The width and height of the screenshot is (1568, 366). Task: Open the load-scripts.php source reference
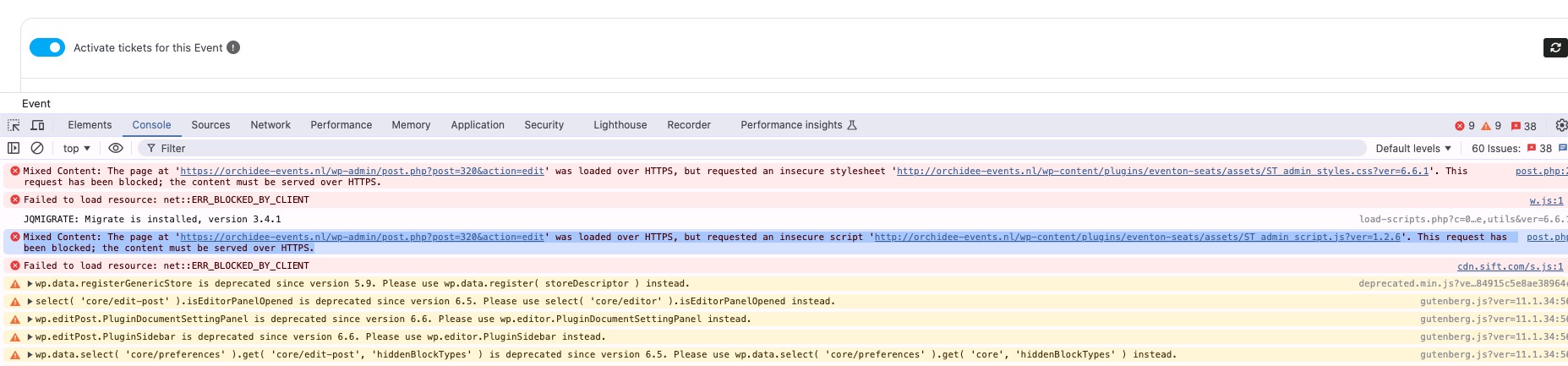1463,219
